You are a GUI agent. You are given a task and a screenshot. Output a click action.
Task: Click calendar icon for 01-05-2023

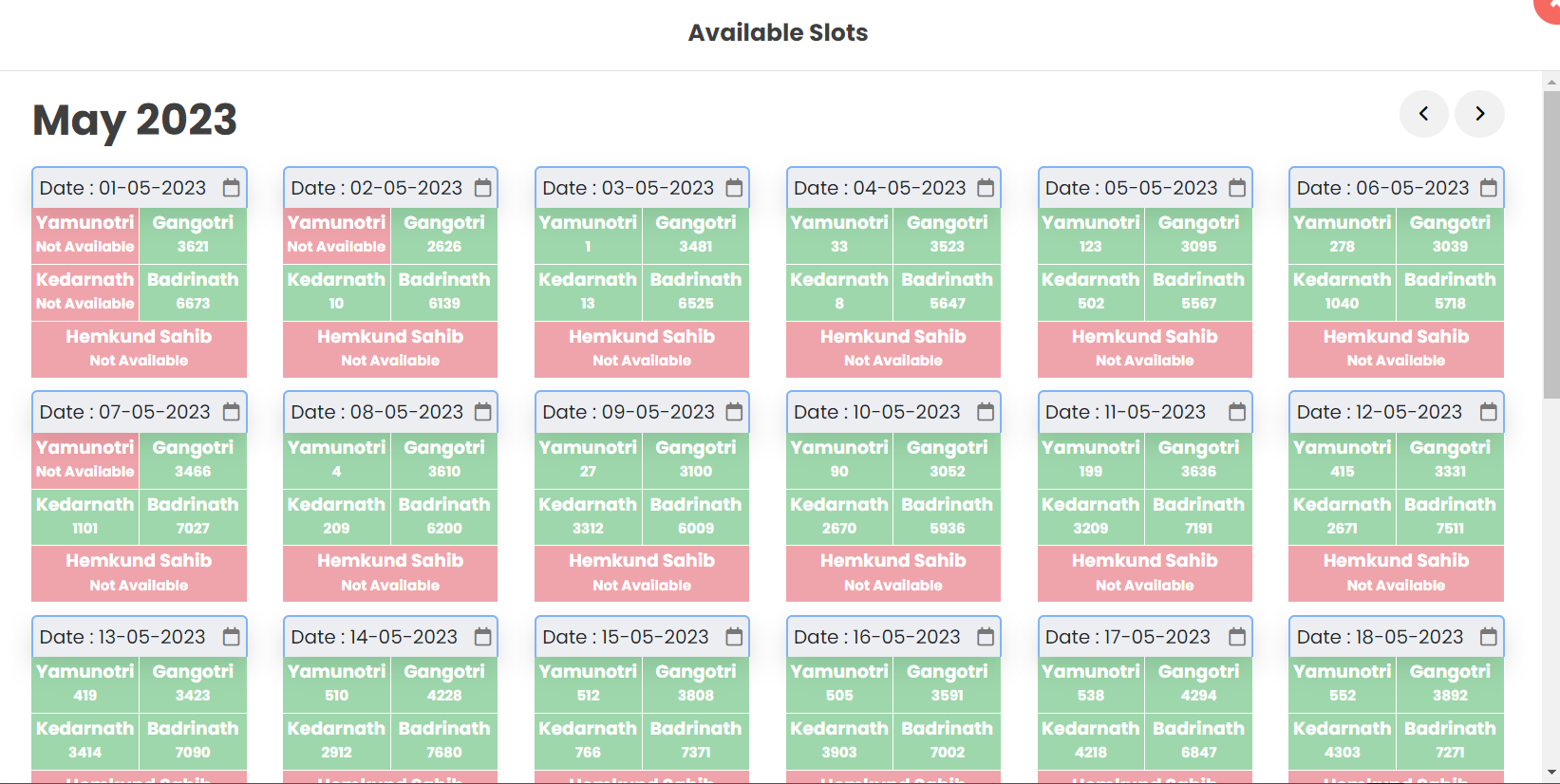[x=231, y=188]
